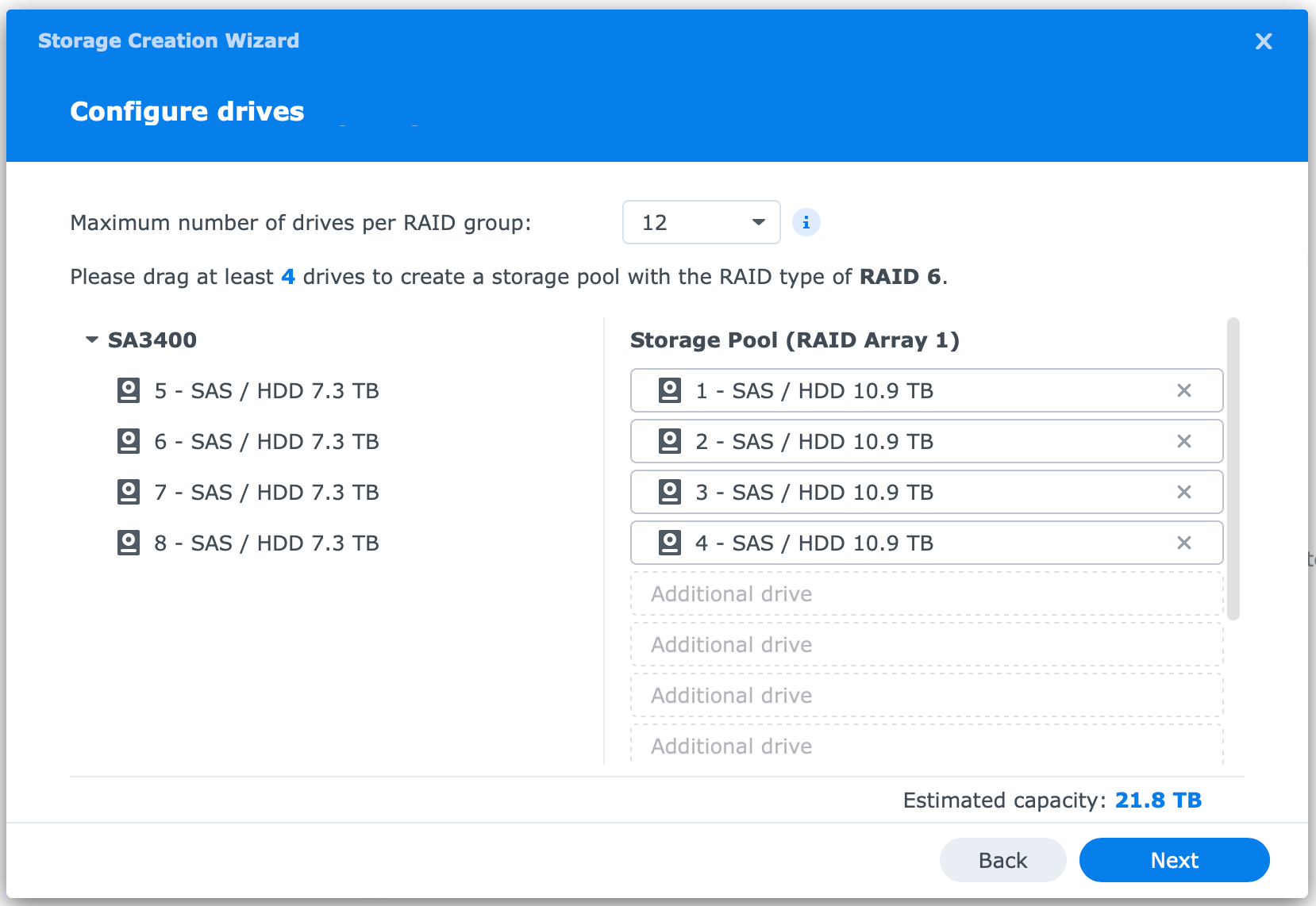The image size is (1316, 906).
Task: Open the maximum drives per RAID group dropdown
Action: 702,222
